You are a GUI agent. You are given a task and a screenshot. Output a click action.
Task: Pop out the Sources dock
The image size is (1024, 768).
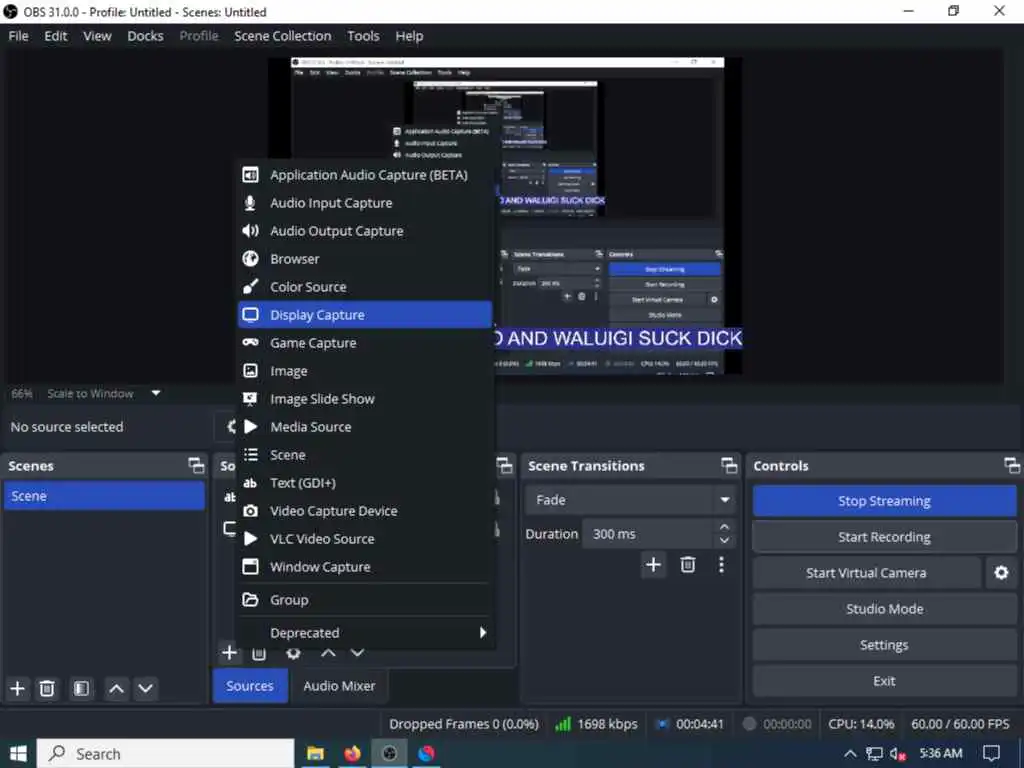pos(505,466)
